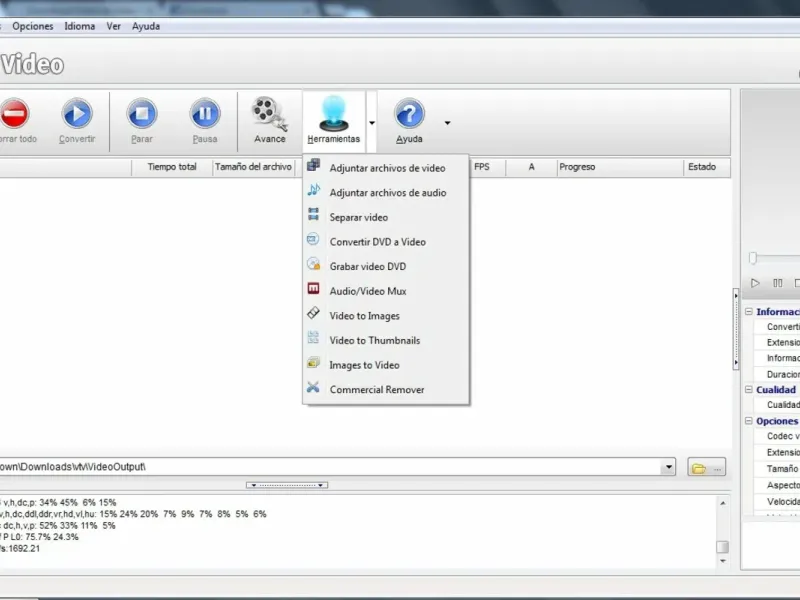Click the Ayuda question mark icon
The height and width of the screenshot is (600, 800).
click(x=409, y=113)
